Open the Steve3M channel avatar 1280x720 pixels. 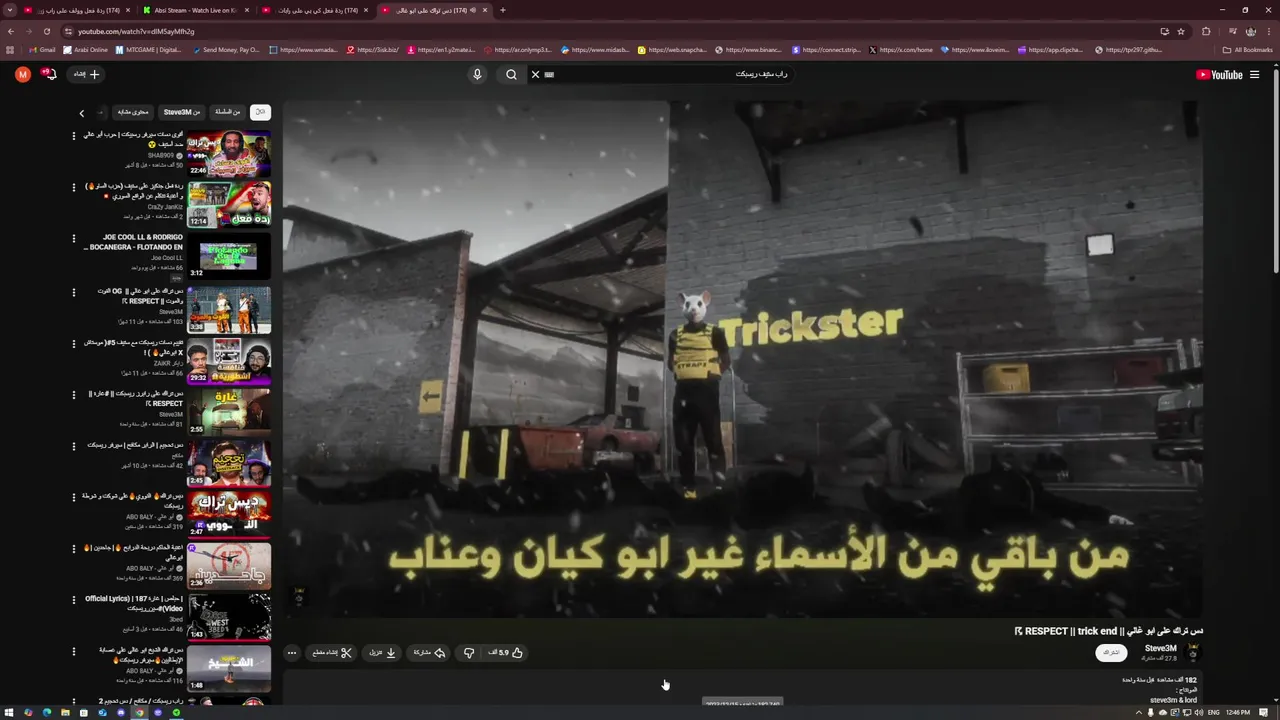click(x=1192, y=652)
